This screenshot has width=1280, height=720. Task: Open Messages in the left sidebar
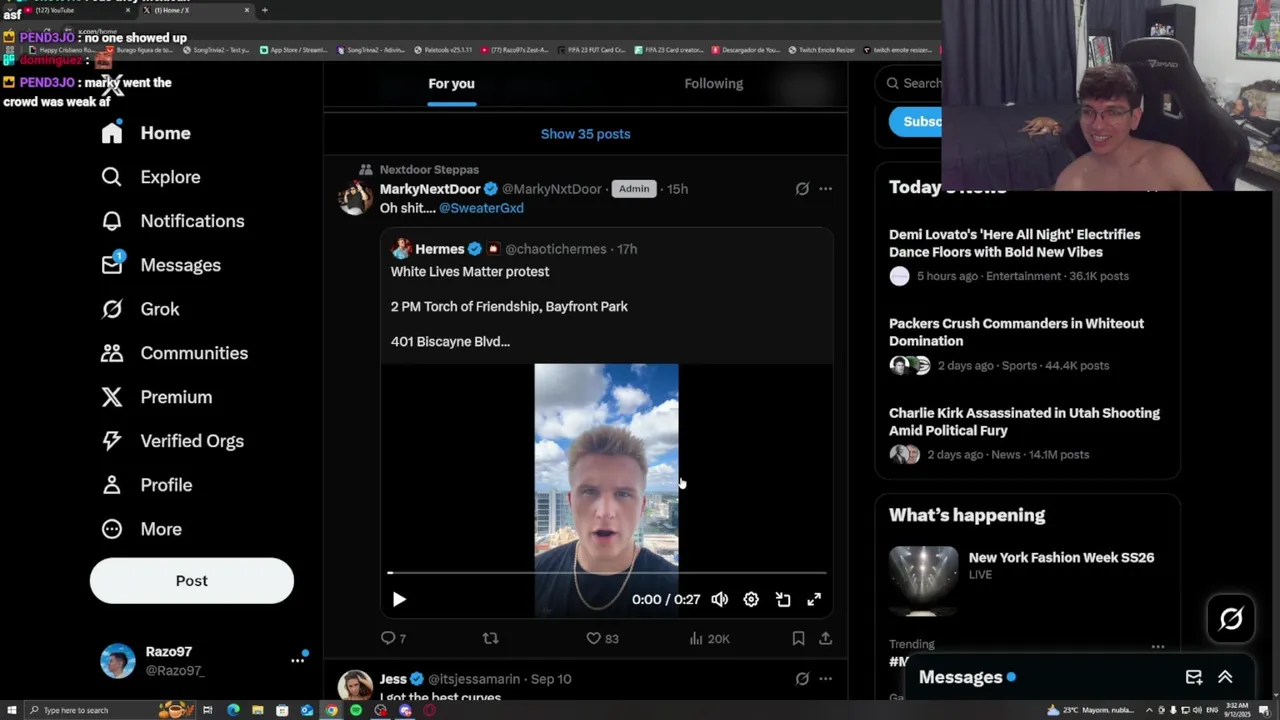pyautogui.click(x=161, y=265)
